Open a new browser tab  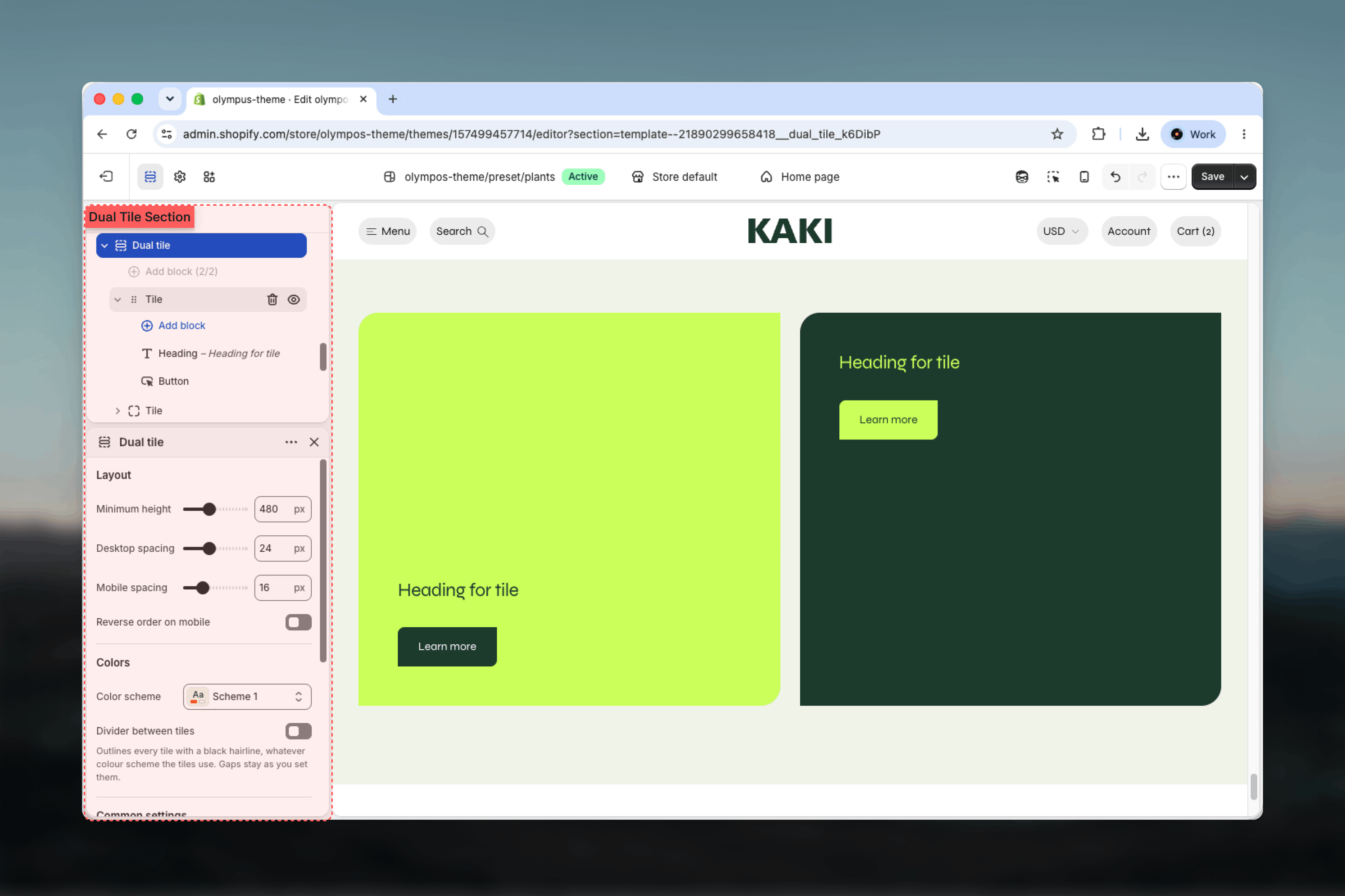click(x=393, y=100)
